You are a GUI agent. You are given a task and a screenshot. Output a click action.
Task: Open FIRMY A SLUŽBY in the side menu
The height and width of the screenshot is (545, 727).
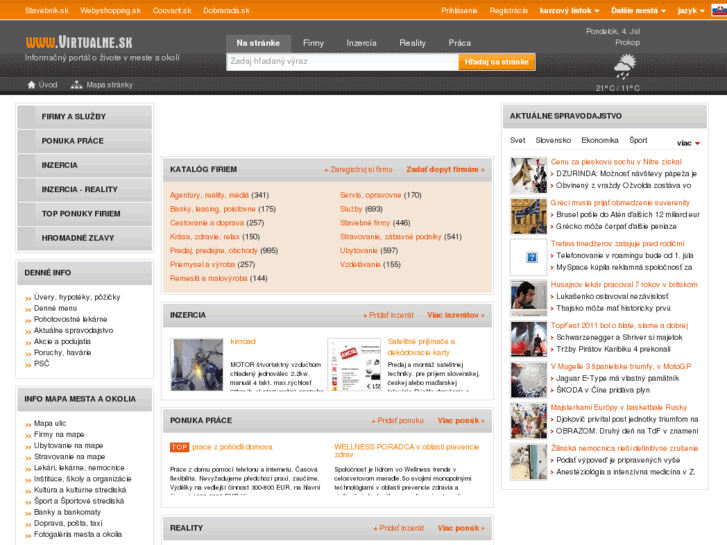click(x=84, y=117)
